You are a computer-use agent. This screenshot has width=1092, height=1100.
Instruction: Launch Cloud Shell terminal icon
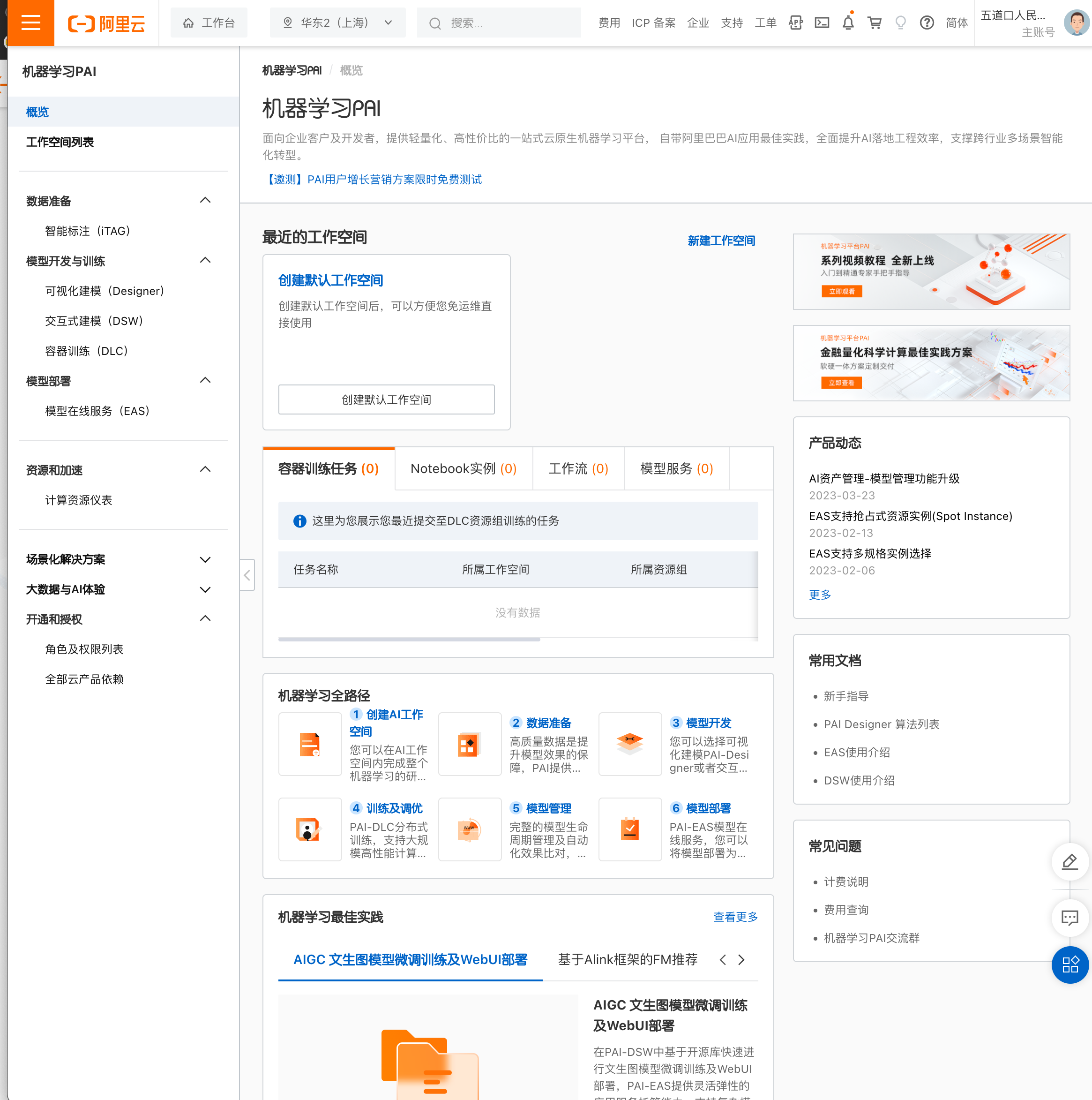(822, 23)
